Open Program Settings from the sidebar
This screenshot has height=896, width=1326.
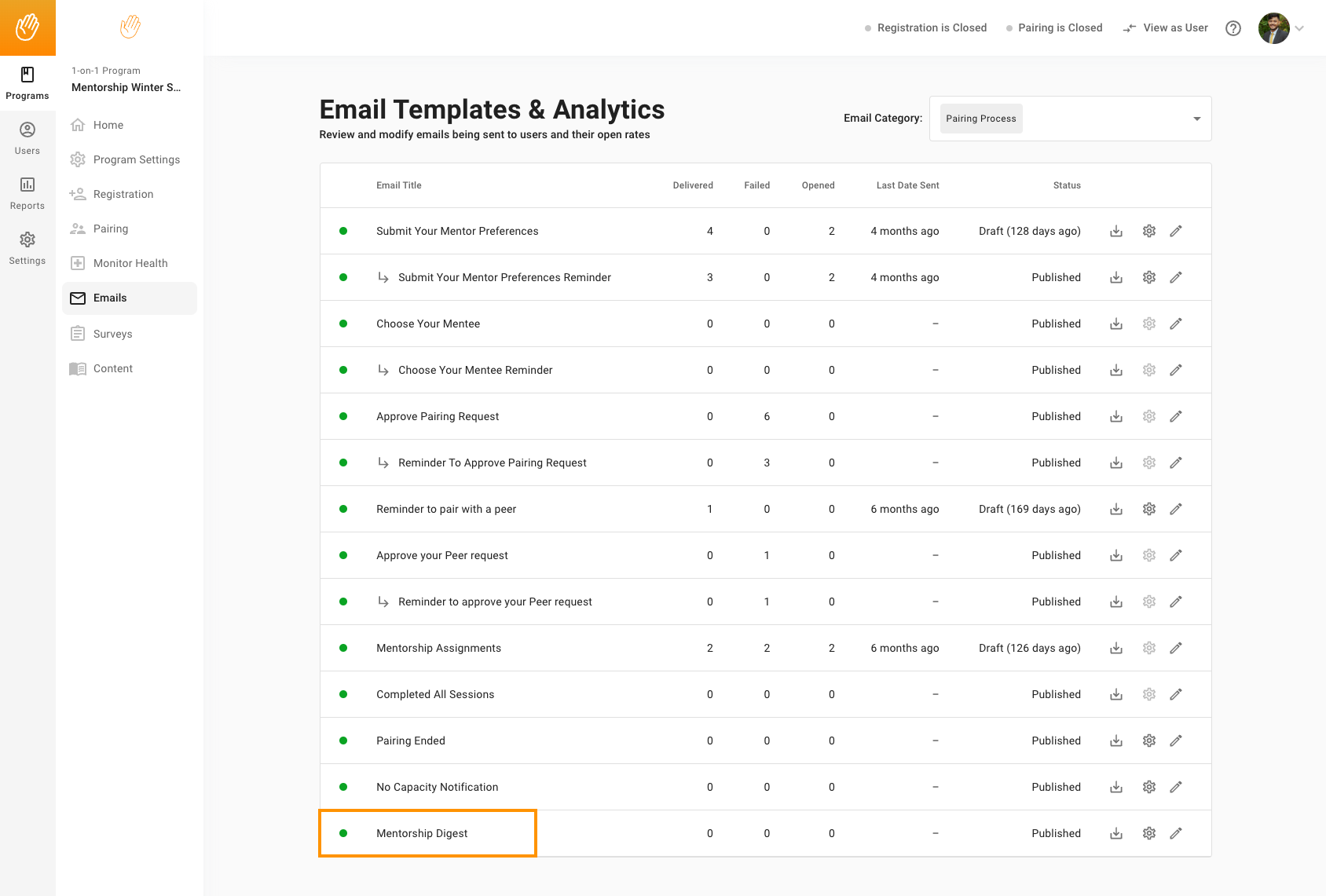(x=137, y=159)
